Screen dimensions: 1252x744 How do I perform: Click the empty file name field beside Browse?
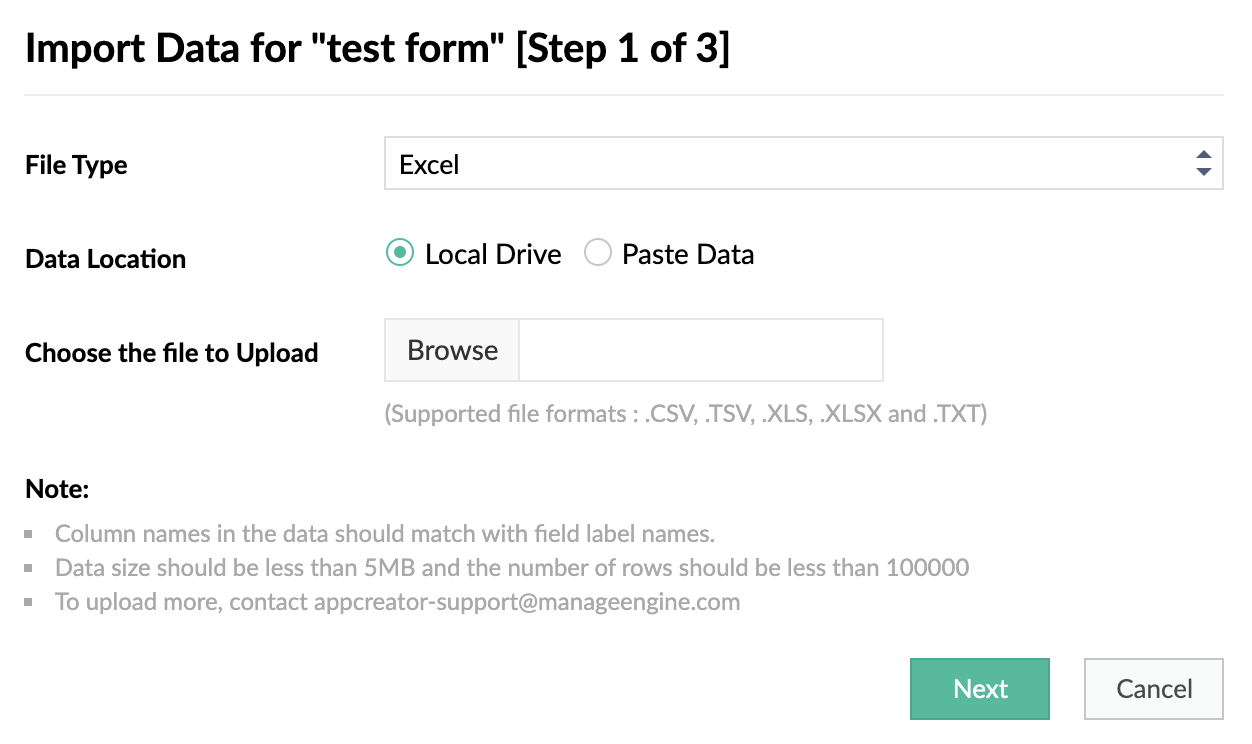click(x=700, y=350)
